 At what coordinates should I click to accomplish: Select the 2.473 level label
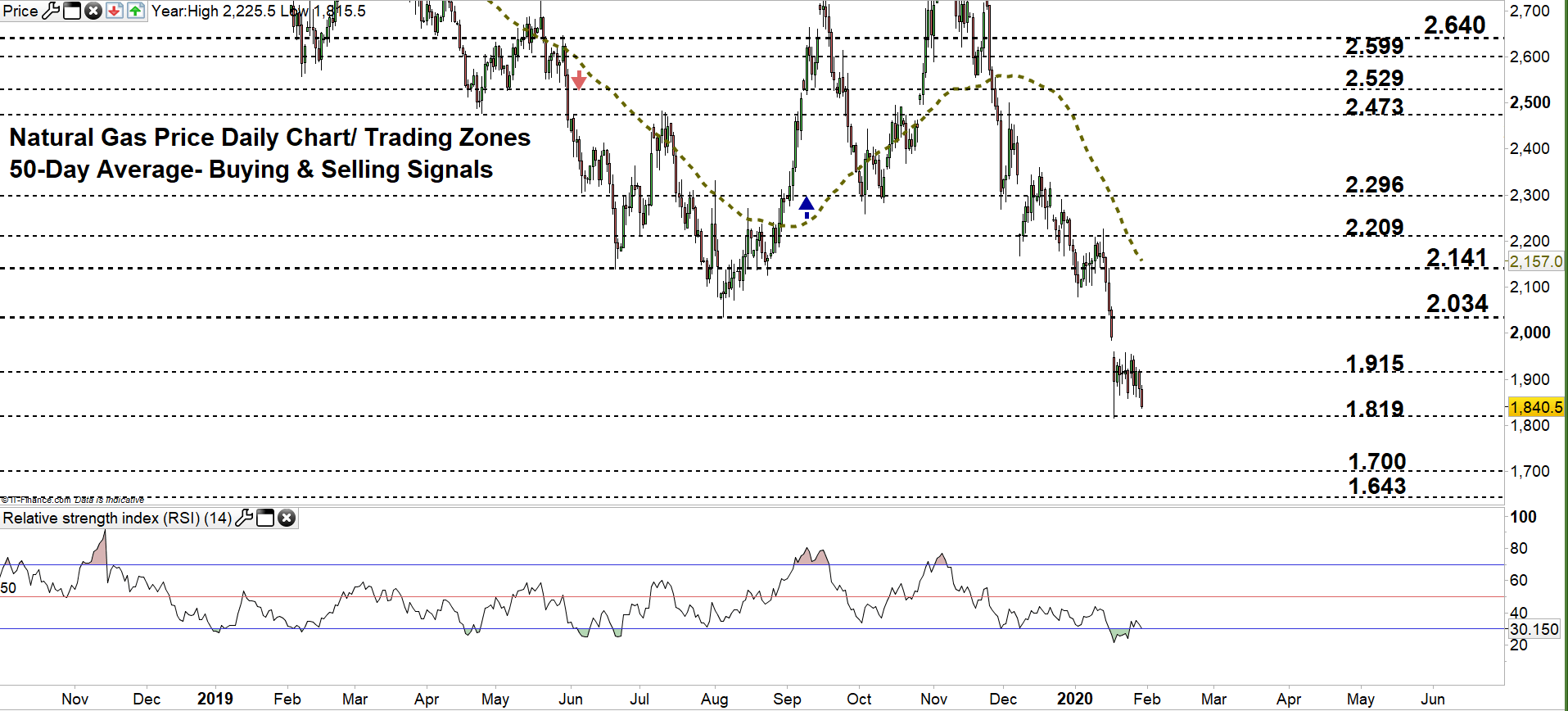click(1375, 106)
